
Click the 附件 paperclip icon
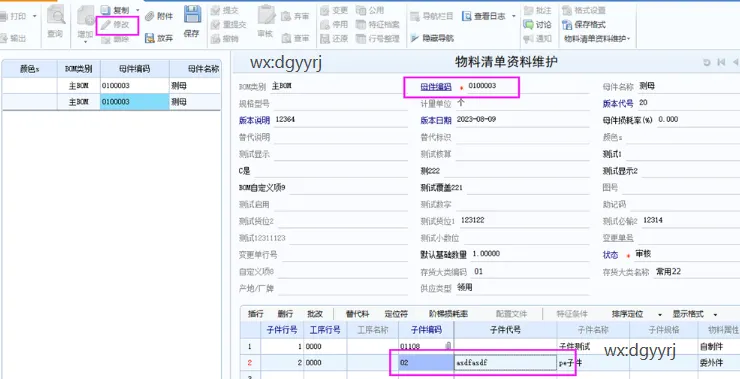150,17
